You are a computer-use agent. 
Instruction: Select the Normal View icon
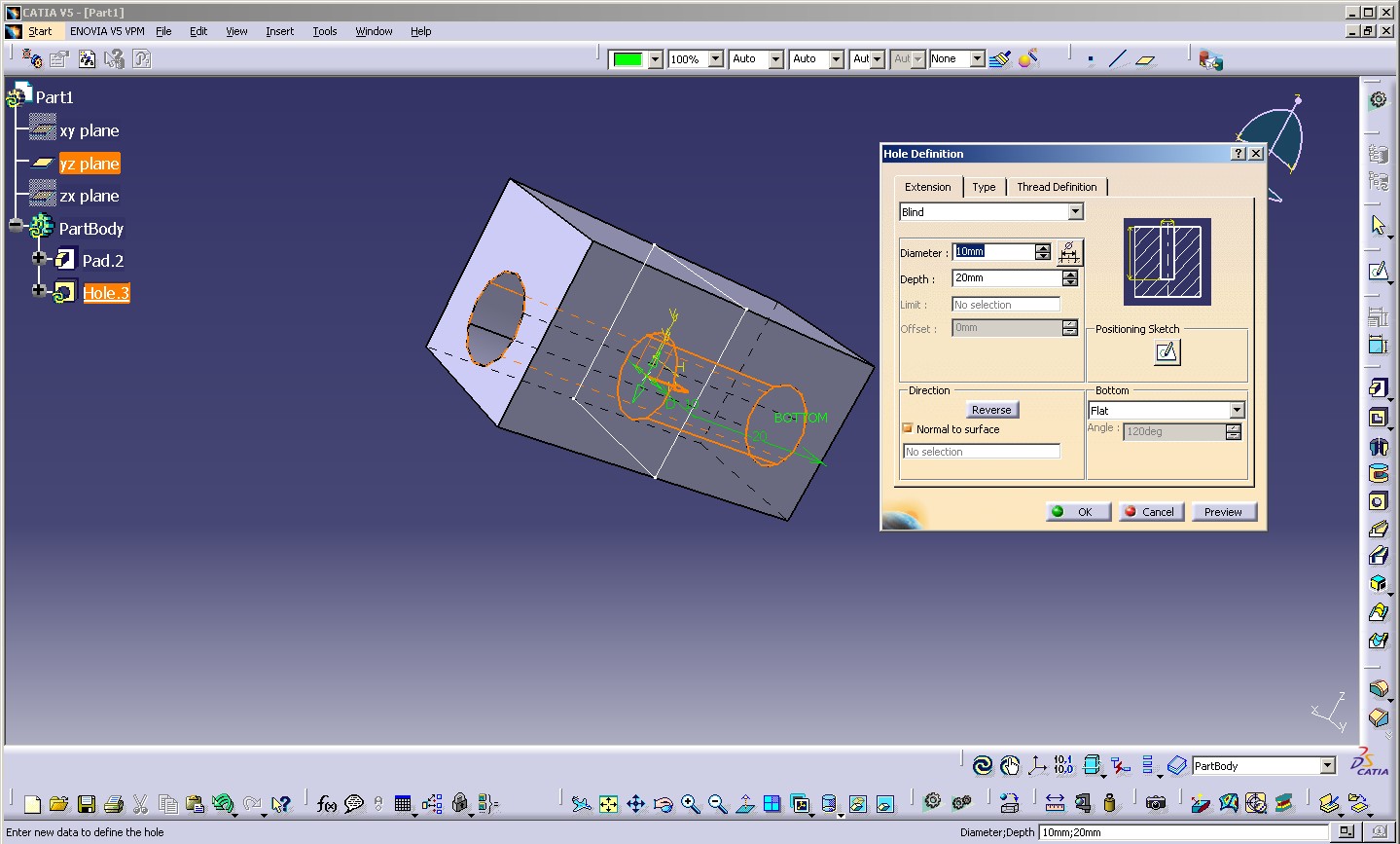pos(745,804)
